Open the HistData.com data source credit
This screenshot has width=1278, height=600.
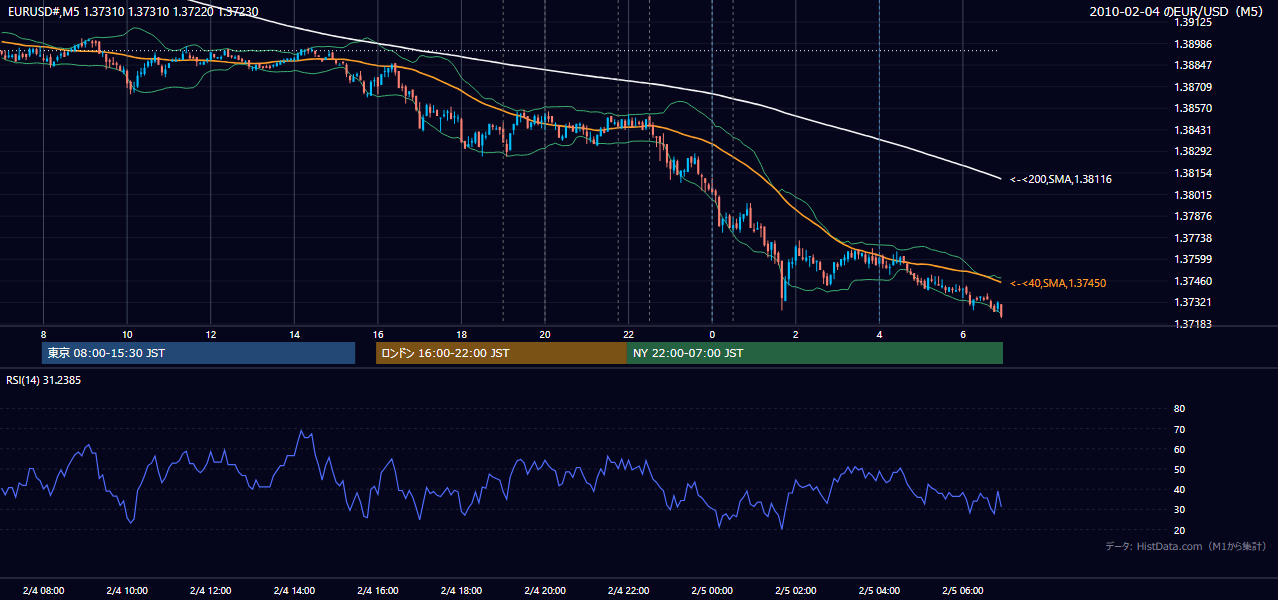click(x=1186, y=546)
